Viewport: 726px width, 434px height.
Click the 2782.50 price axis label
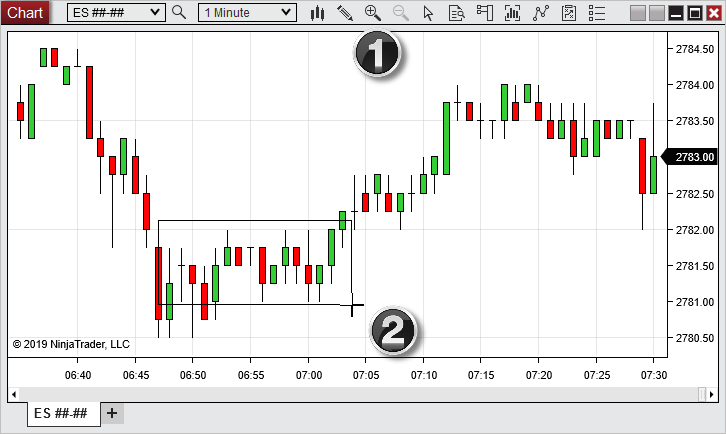pyautogui.click(x=695, y=194)
